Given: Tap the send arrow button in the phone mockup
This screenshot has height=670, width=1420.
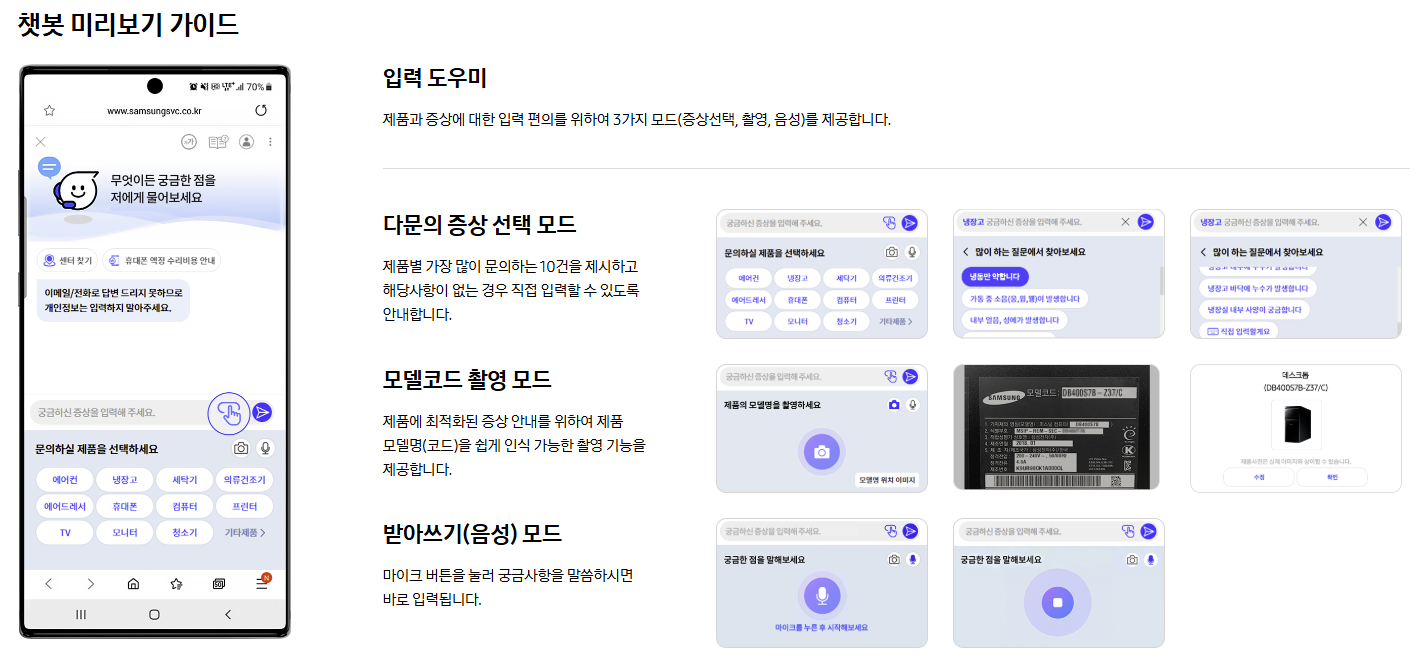Looking at the screenshot, I should pyautogui.click(x=262, y=412).
